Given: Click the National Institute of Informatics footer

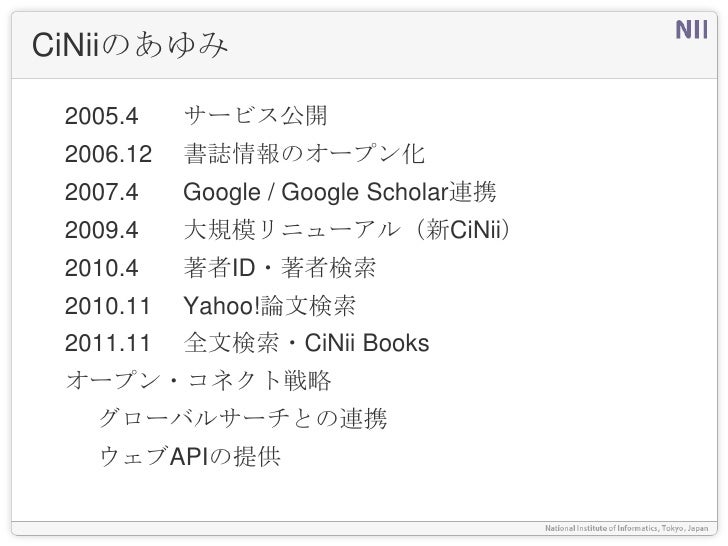Looking at the screenshot, I should (x=627, y=528).
